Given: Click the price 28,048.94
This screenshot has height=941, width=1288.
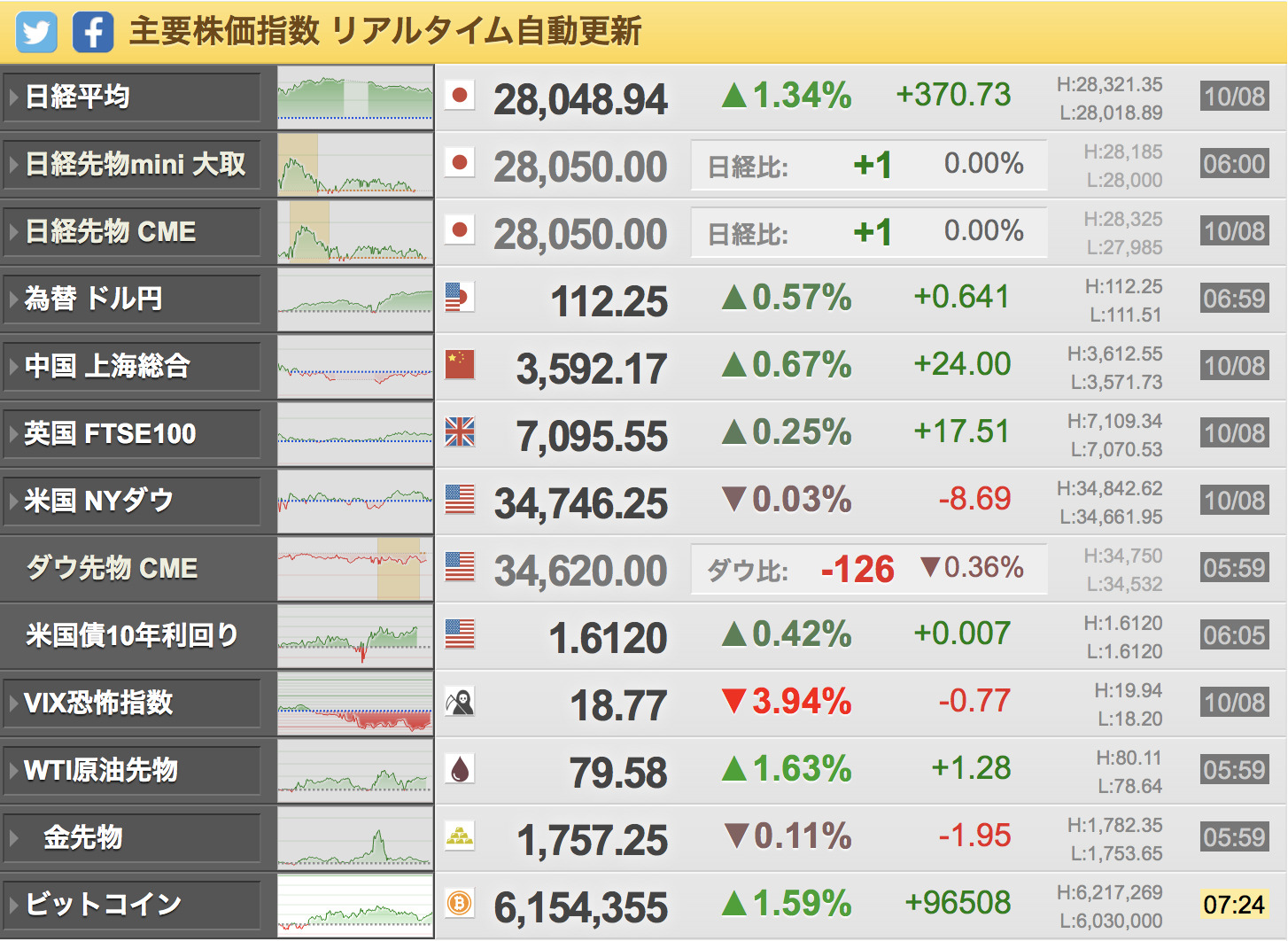Looking at the screenshot, I should click(x=580, y=99).
